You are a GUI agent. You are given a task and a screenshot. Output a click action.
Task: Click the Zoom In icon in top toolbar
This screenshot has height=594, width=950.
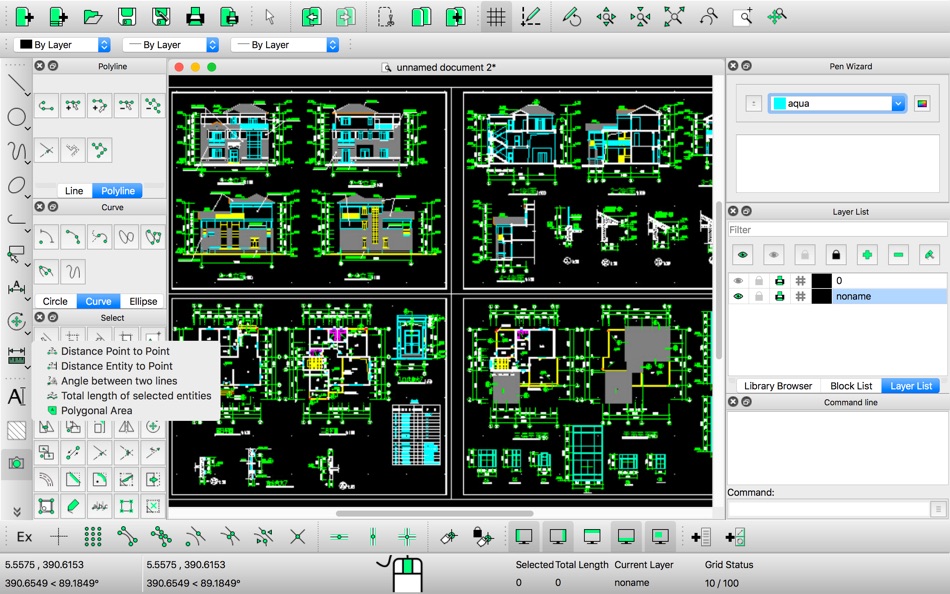(606, 16)
